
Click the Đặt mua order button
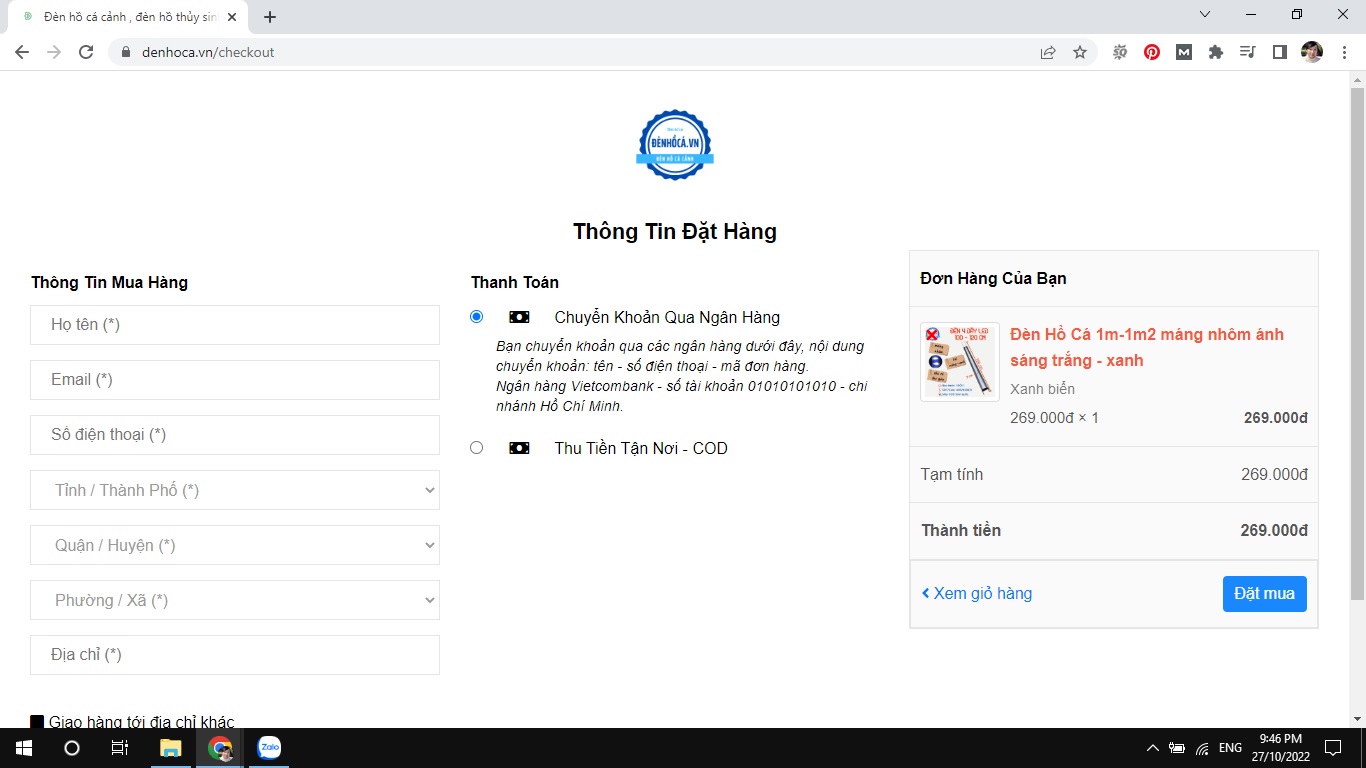[1264, 593]
